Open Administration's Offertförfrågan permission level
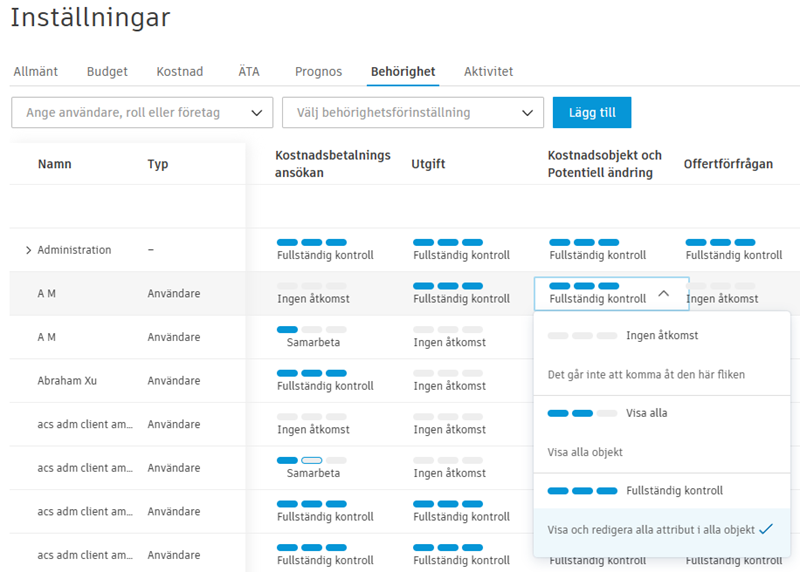This screenshot has height=572, width=800. coord(734,250)
